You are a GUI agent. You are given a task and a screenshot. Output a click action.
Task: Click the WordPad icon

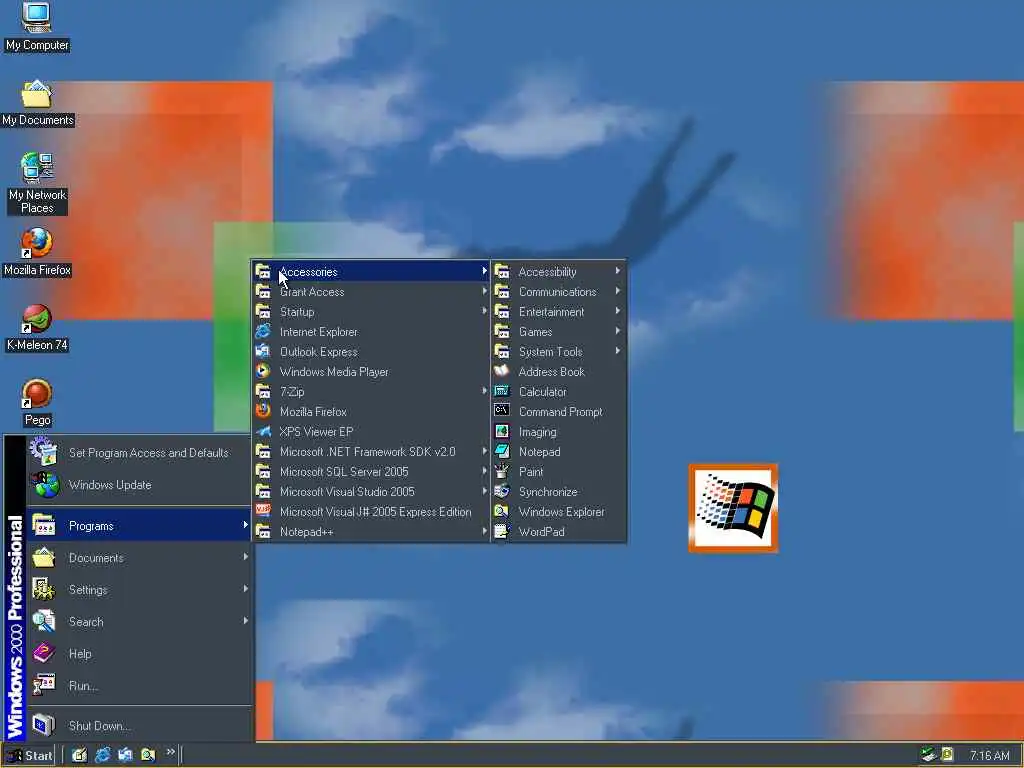click(x=502, y=531)
